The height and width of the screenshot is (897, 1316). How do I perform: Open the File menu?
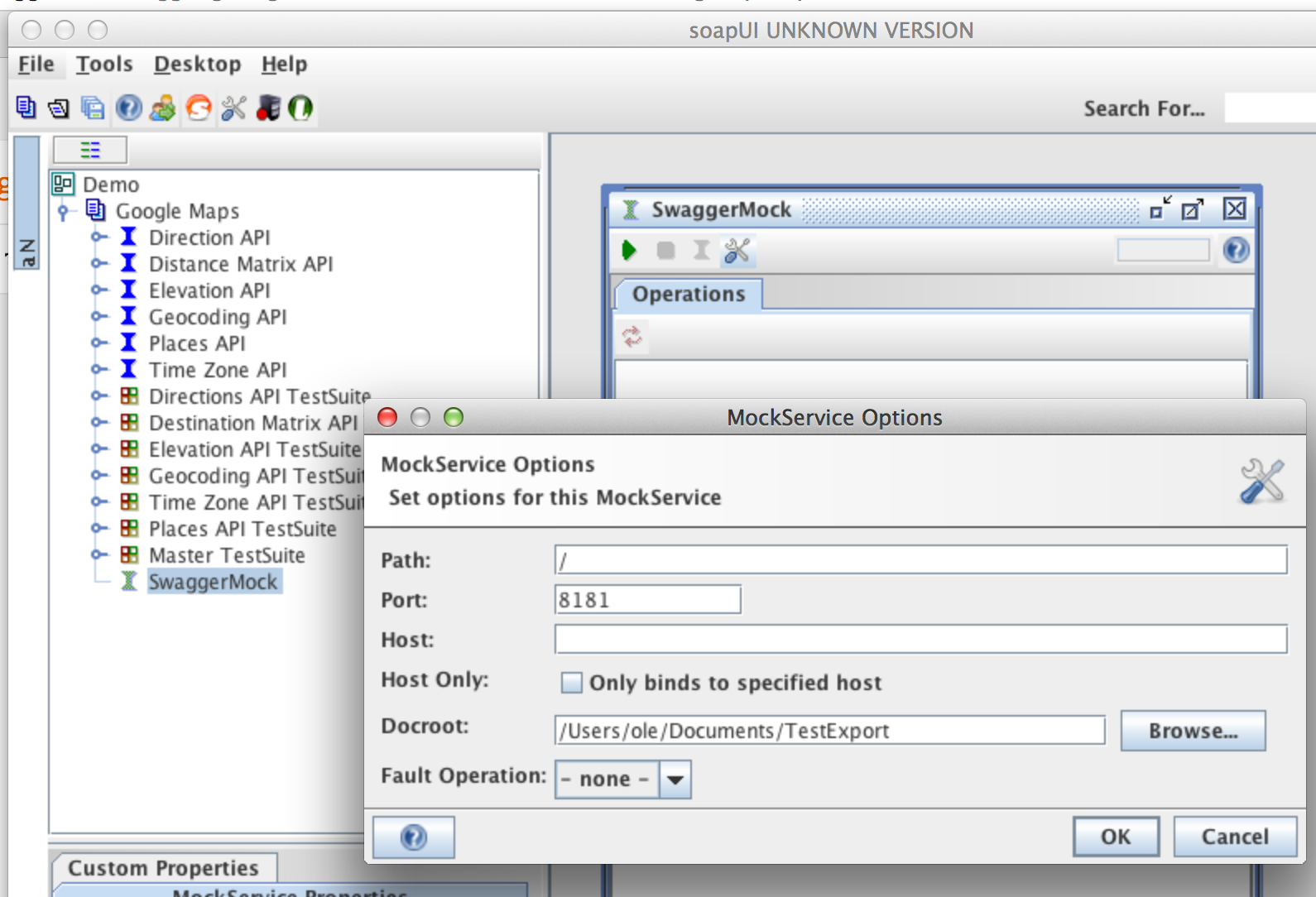click(36, 64)
